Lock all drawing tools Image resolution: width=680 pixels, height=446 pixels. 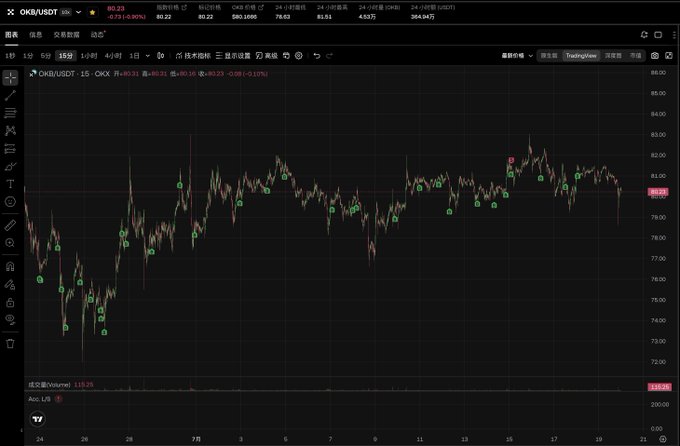coord(10,302)
